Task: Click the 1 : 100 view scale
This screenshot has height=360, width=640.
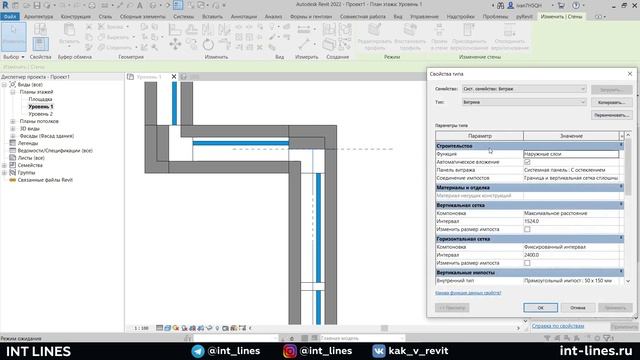Action: (141, 328)
